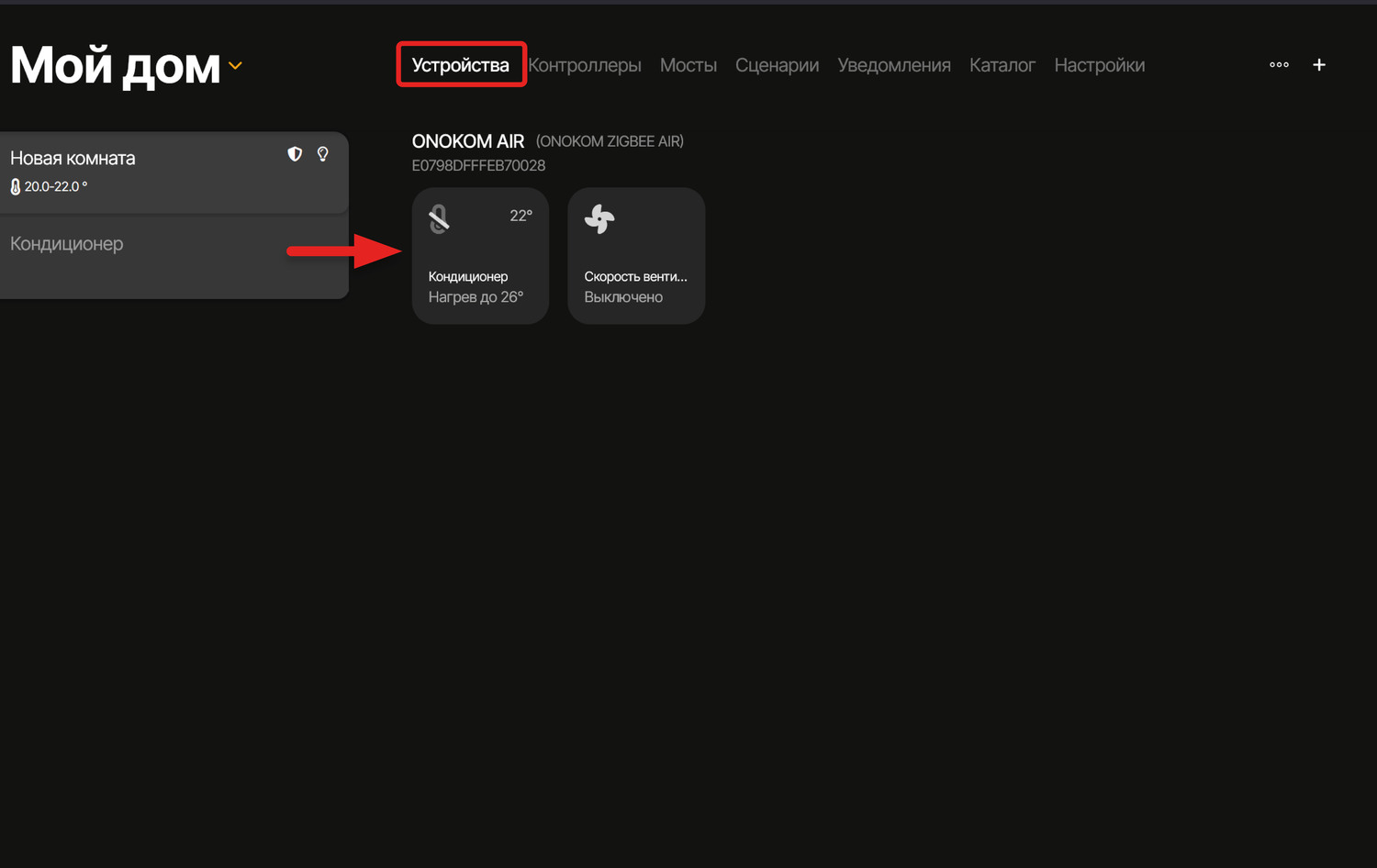
Task: Click the thermometer icon beside 20.0-22.0°
Action: click(x=16, y=187)
